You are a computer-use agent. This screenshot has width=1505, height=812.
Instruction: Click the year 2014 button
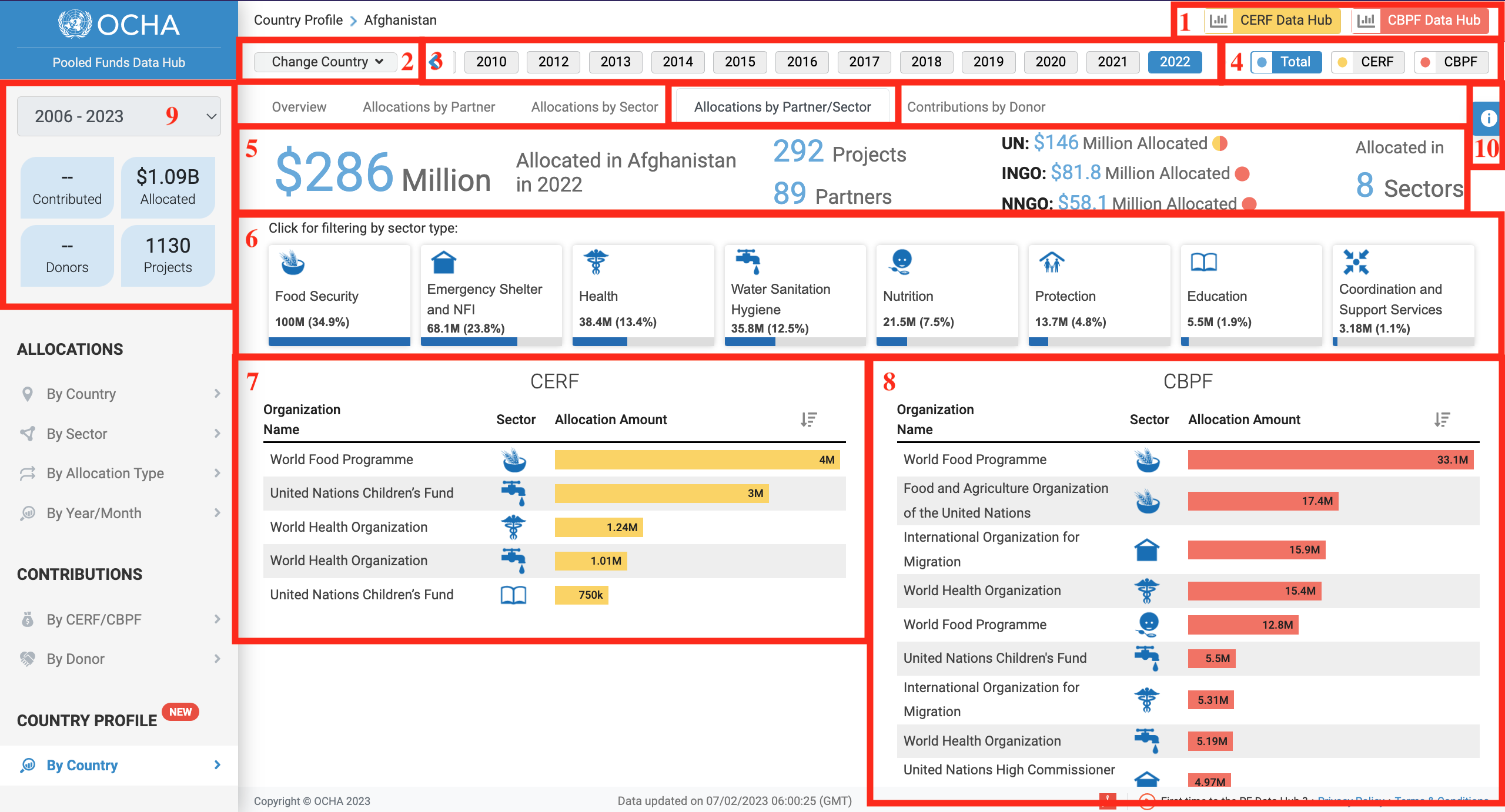pos(678,62)
